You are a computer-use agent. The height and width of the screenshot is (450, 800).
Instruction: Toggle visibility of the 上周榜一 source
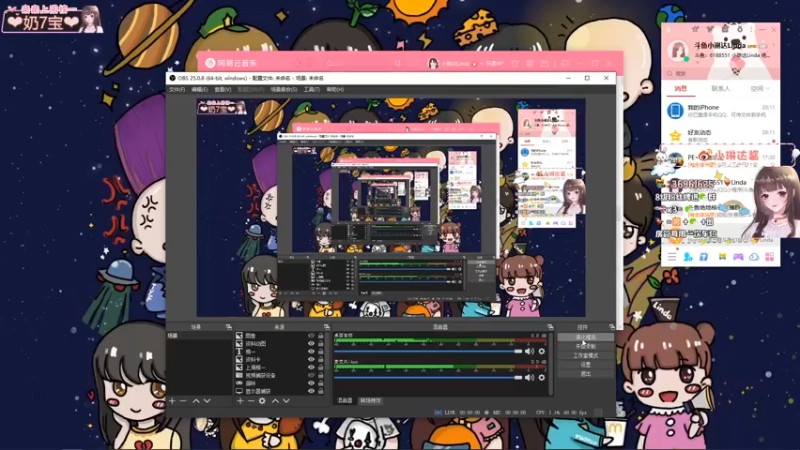click(x=311, y=367)
